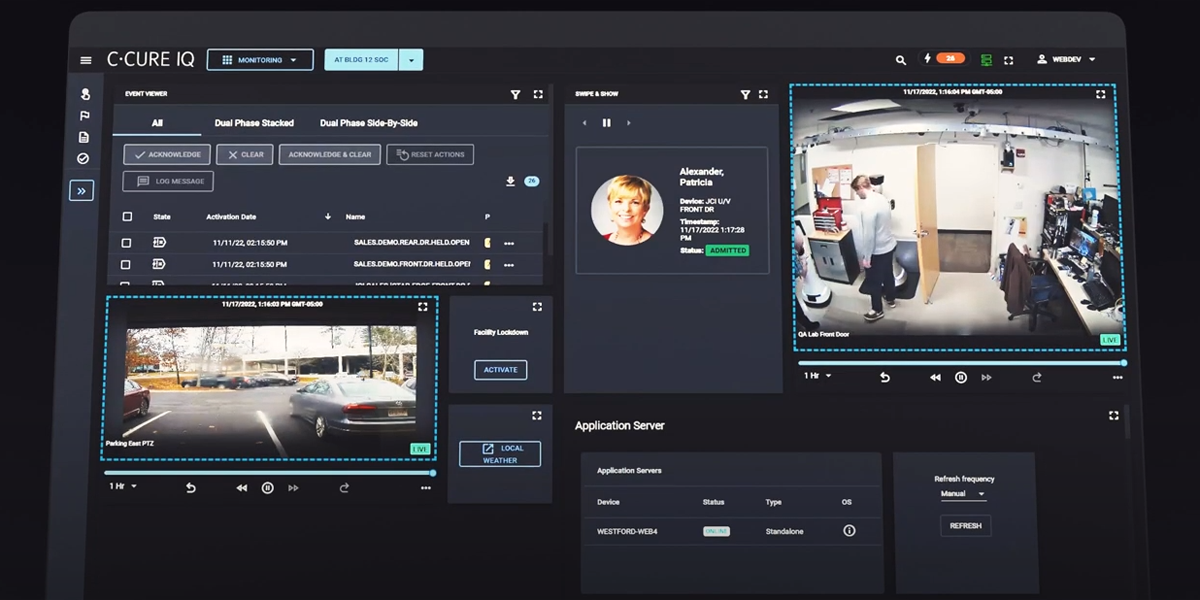
Task: Click the OS info icon for WESTFORD-WEB4
Action: coord(849,531)
